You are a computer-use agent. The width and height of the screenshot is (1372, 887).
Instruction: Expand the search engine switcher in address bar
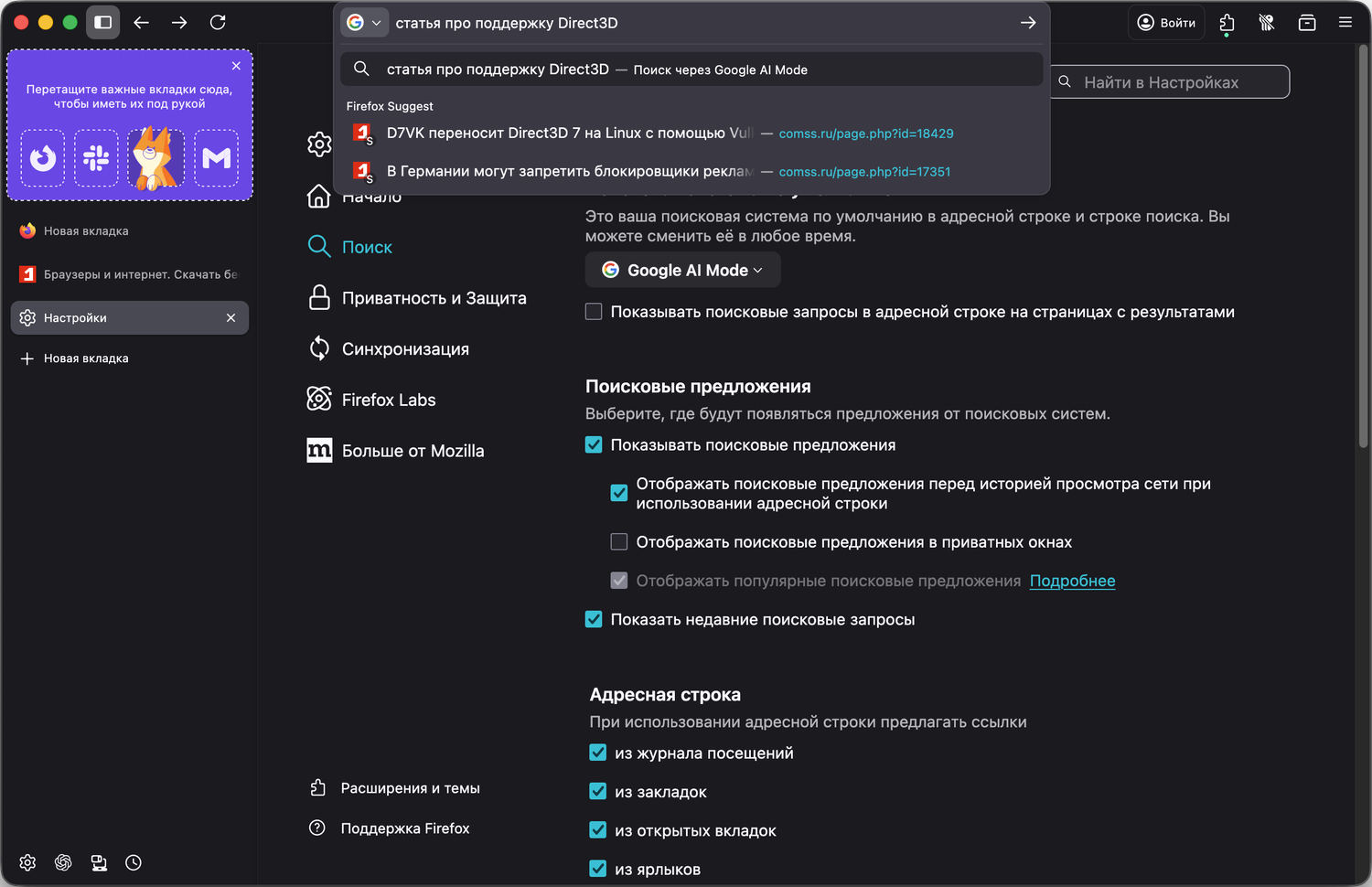pyautogui.click(x=365, y=23)
